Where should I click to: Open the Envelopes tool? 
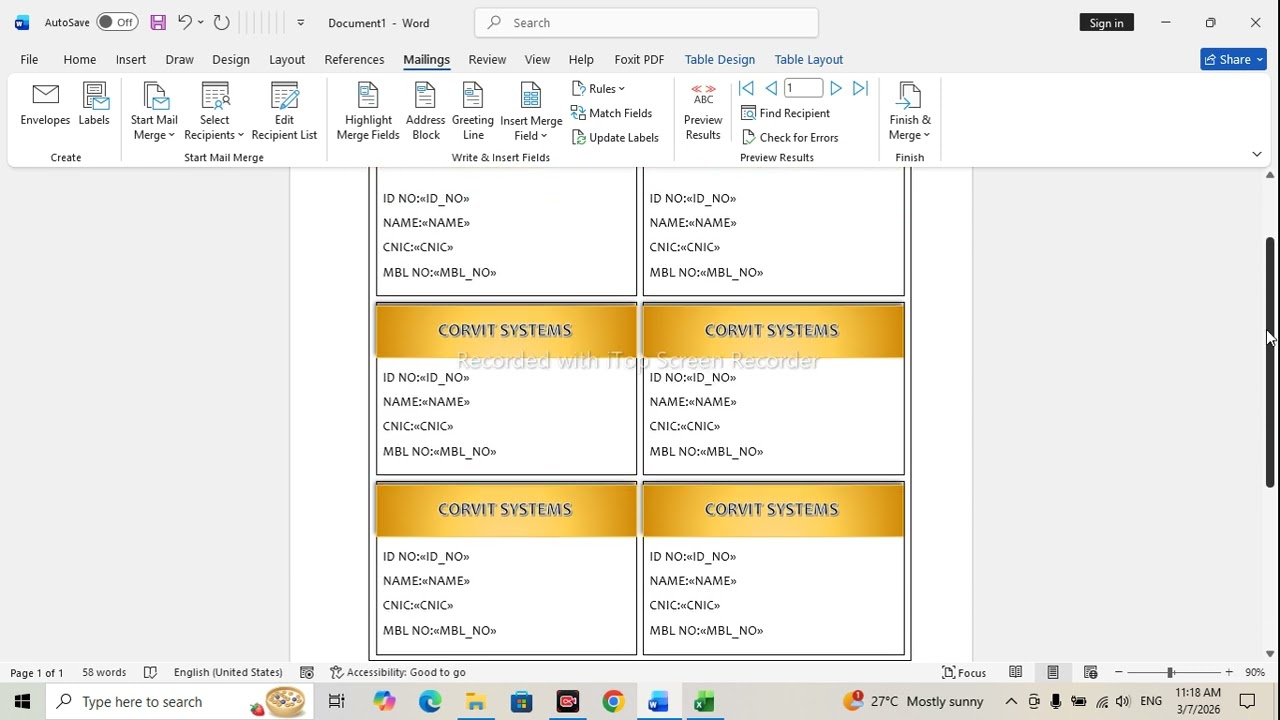45,106
